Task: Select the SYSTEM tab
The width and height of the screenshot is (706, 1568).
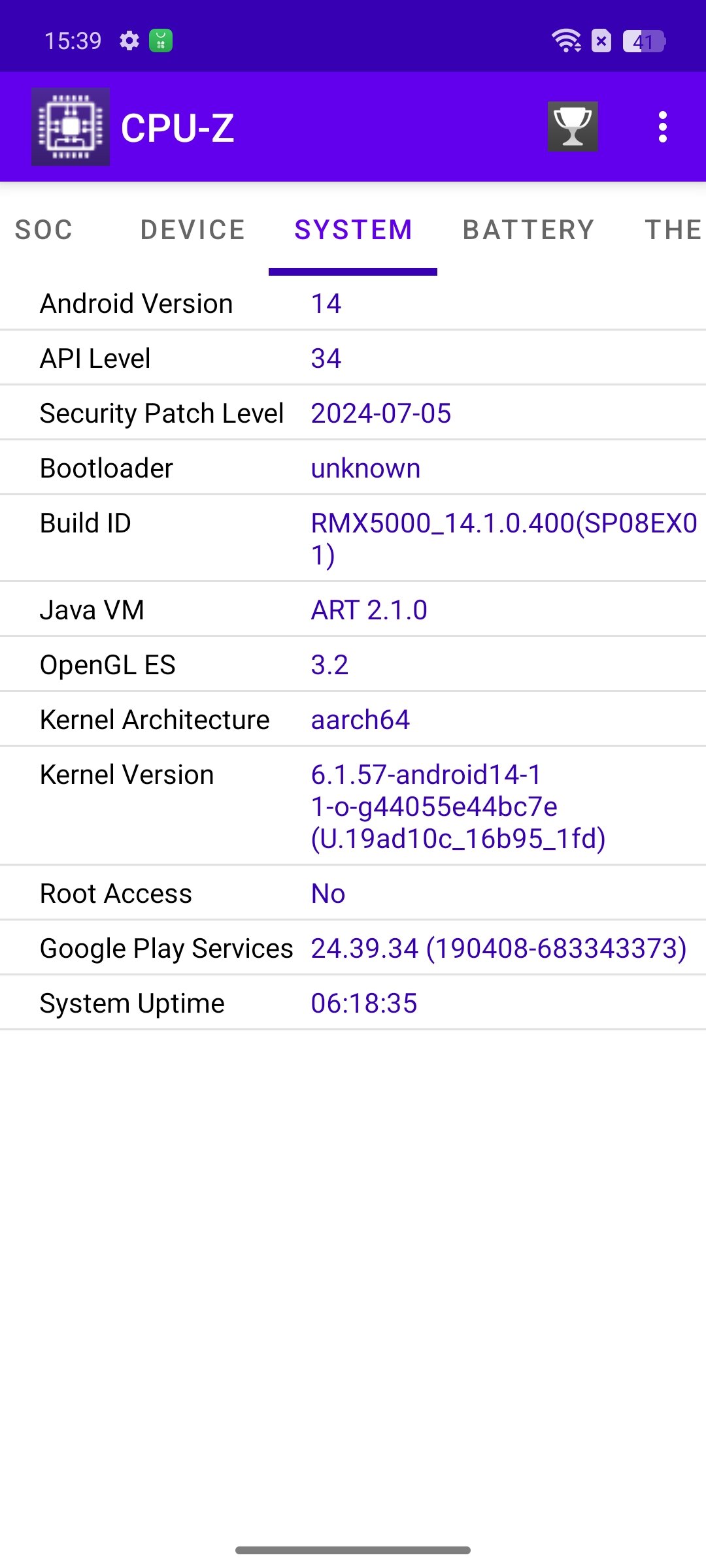Action: point(353,230)
